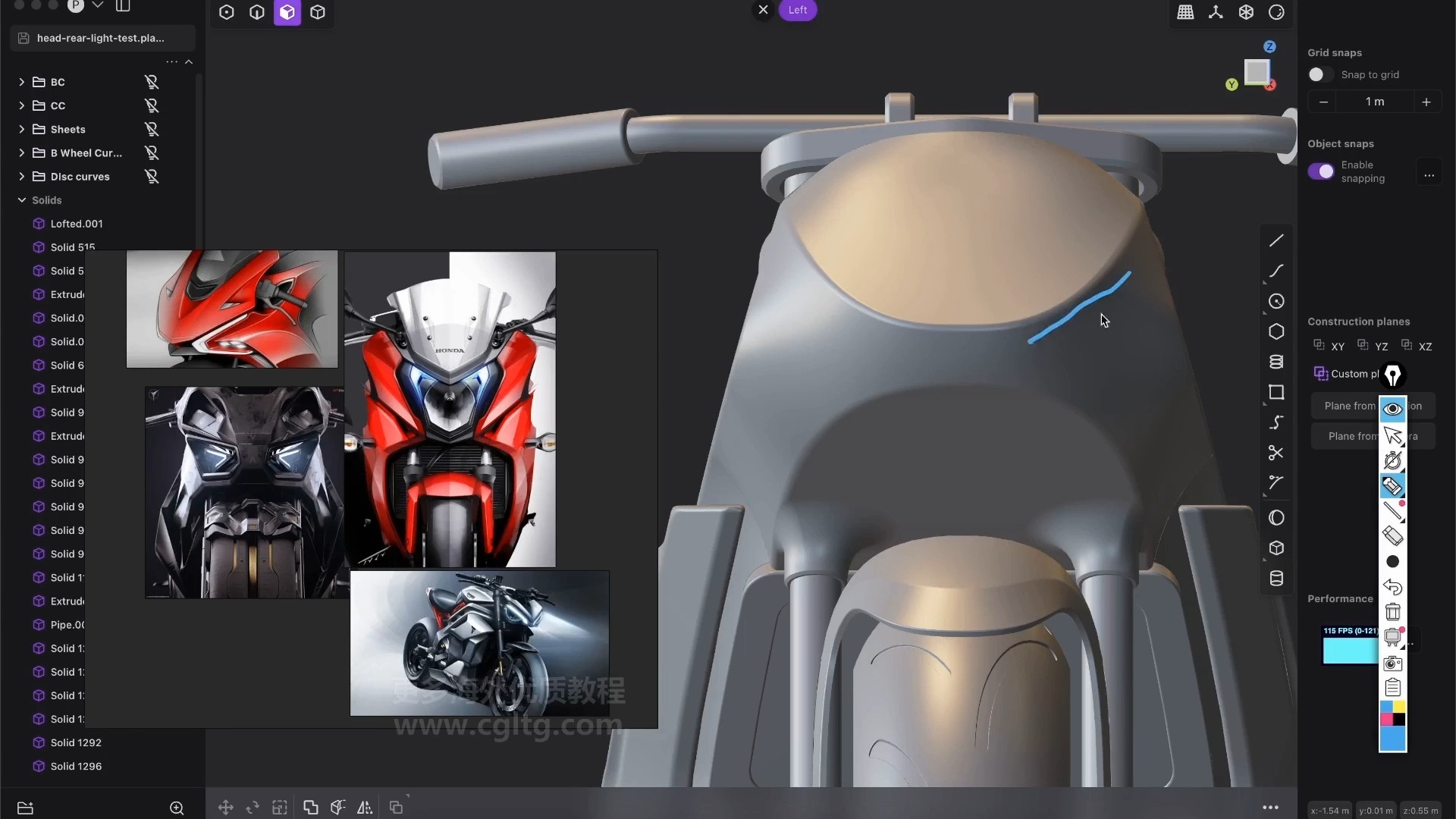Click the grid view icon at top

[x=1185, y=12]
